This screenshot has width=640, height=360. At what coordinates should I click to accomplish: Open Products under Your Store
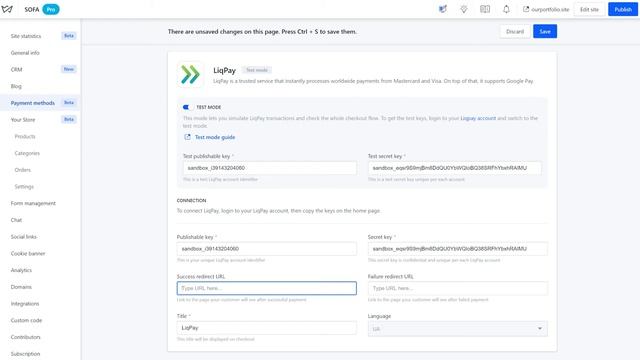tap(25, 136)
